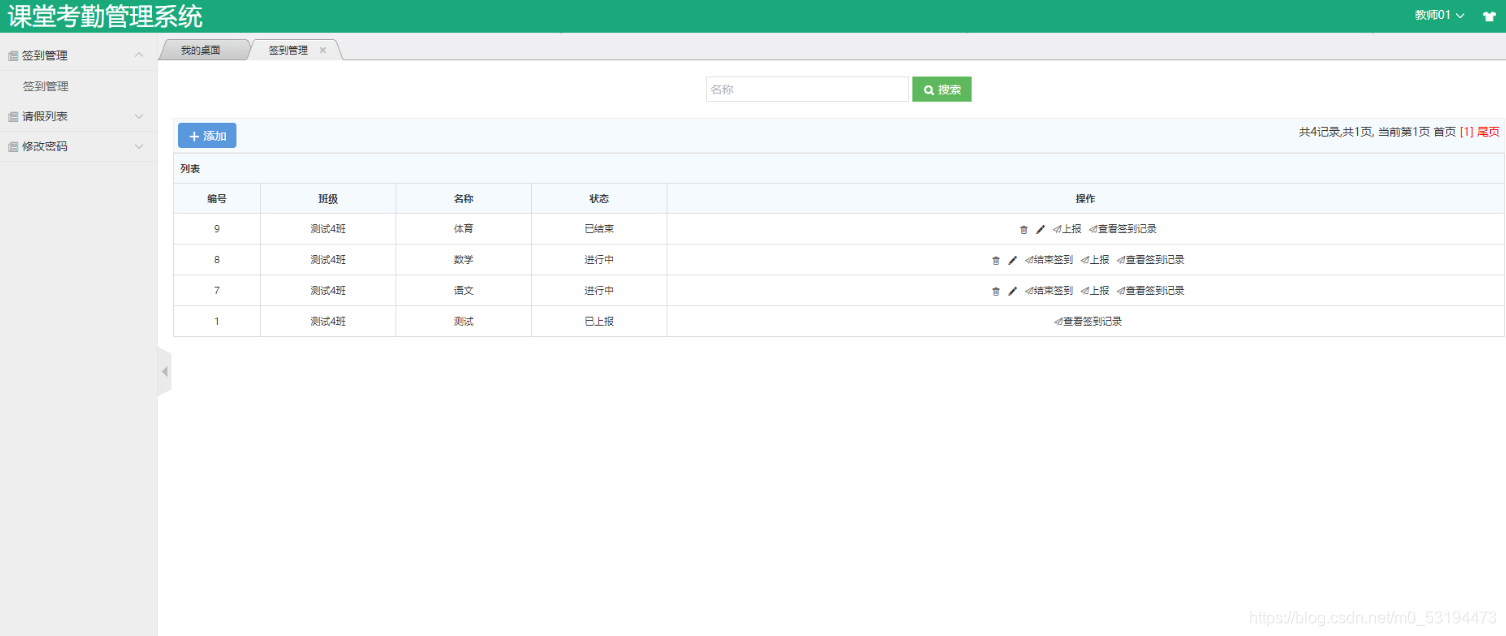This screenshot has width=1506, height=636.
Task: Click 结束签到 in the 语文 row
Action: click(x=1048, y=291)
